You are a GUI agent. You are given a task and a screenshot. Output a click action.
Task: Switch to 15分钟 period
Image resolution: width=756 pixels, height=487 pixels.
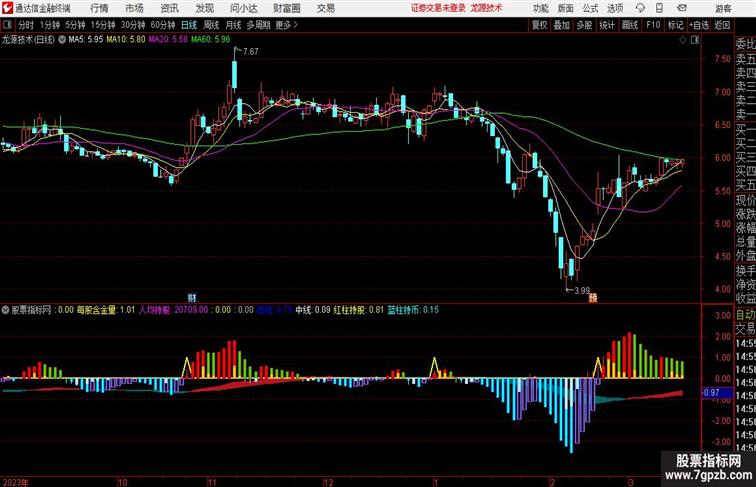tap(103, 25)
